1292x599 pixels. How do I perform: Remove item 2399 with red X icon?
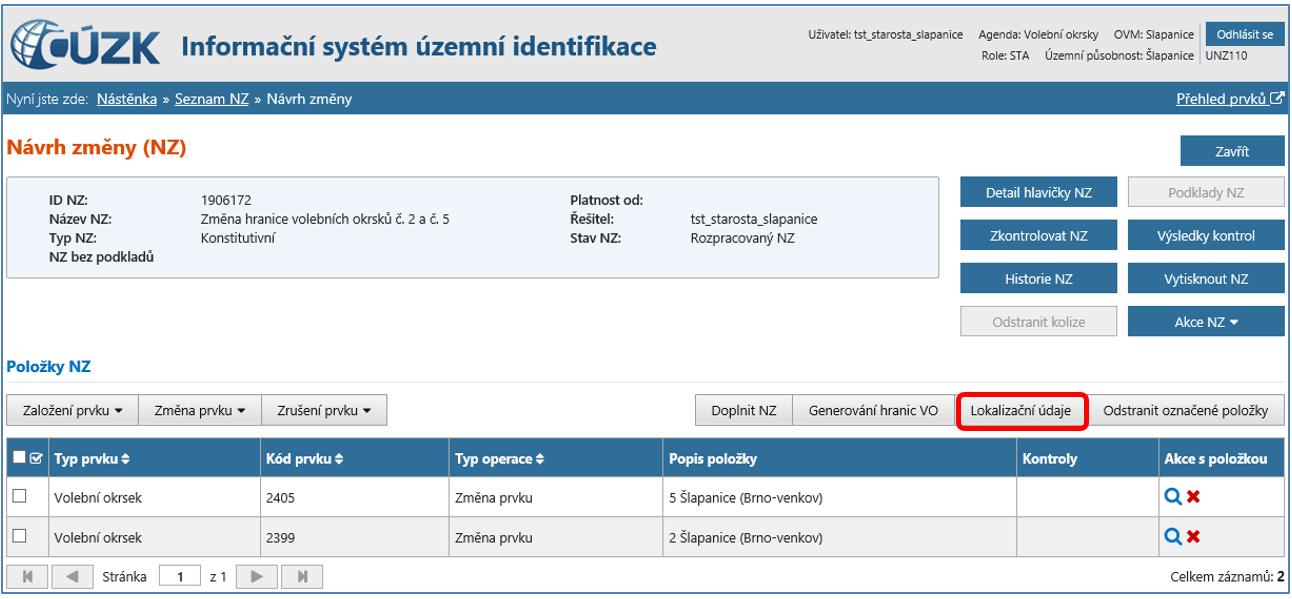pos(1193,536)
